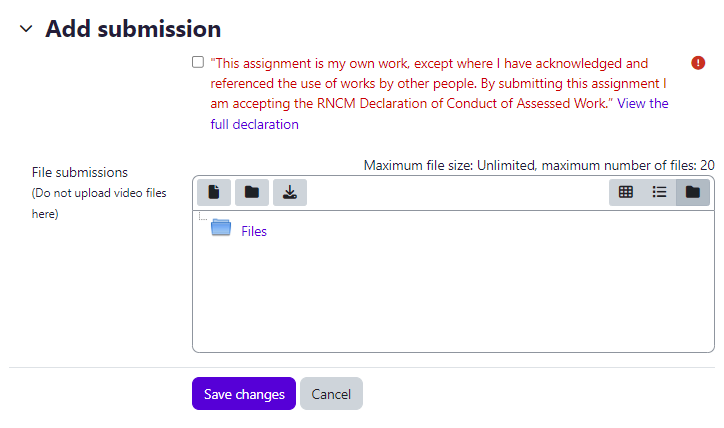Screen dimensions: 724x428
Task: Tick the own-work declaration checkbox
Action: pos(198,62)
